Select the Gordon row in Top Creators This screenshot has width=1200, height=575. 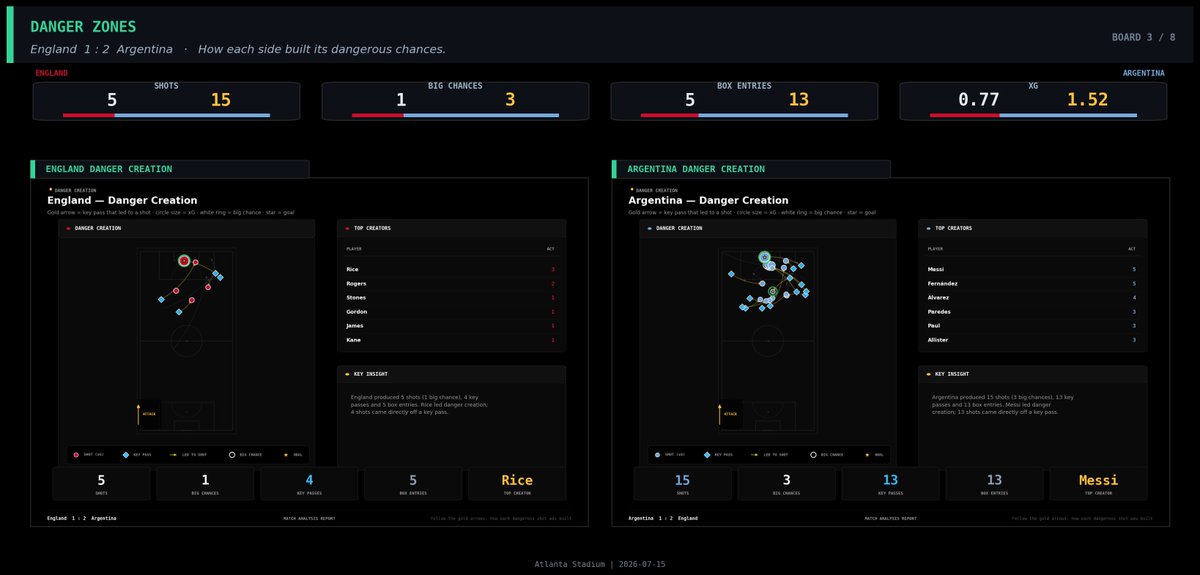(451, 312)
